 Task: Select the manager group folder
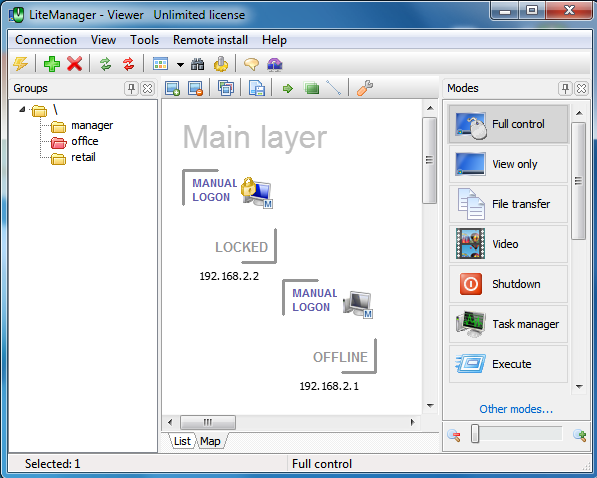point(82,125)
